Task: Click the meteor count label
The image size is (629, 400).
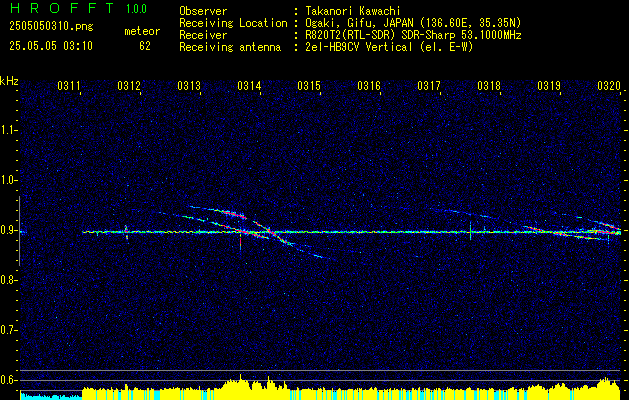Action: coord(142,31)
